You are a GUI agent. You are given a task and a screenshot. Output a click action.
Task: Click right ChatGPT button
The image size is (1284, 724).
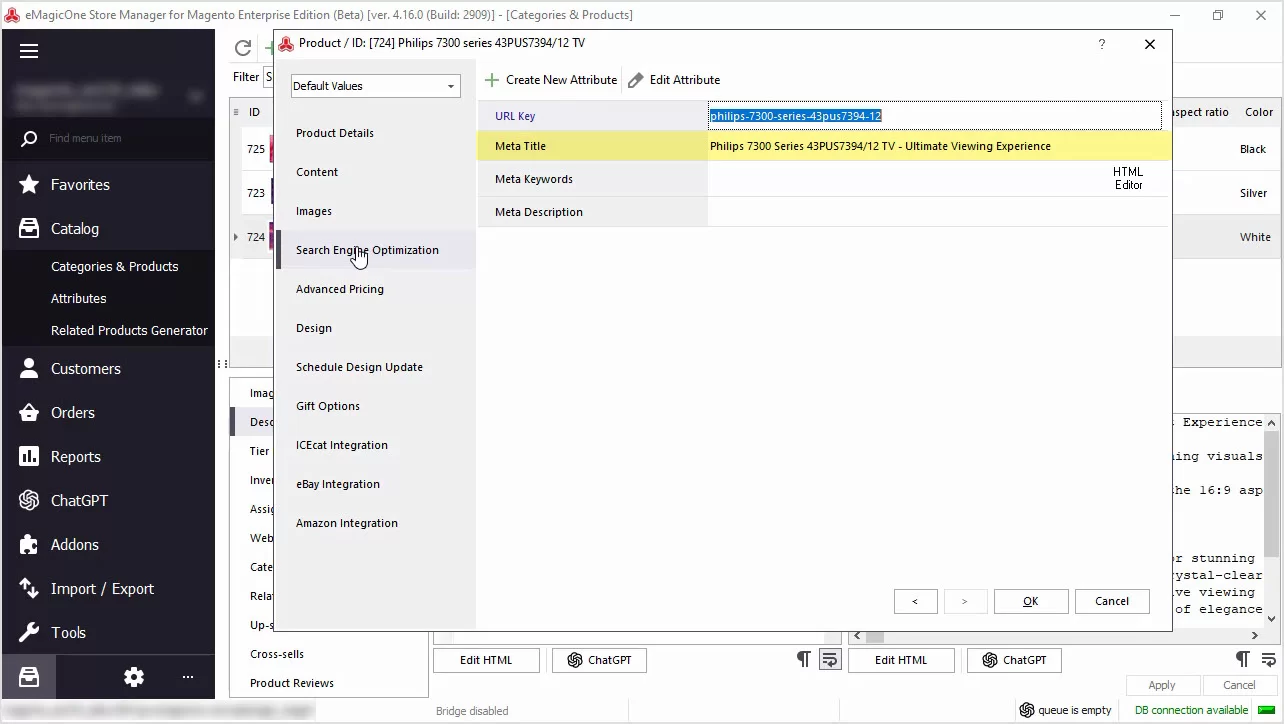(1014, 660)
